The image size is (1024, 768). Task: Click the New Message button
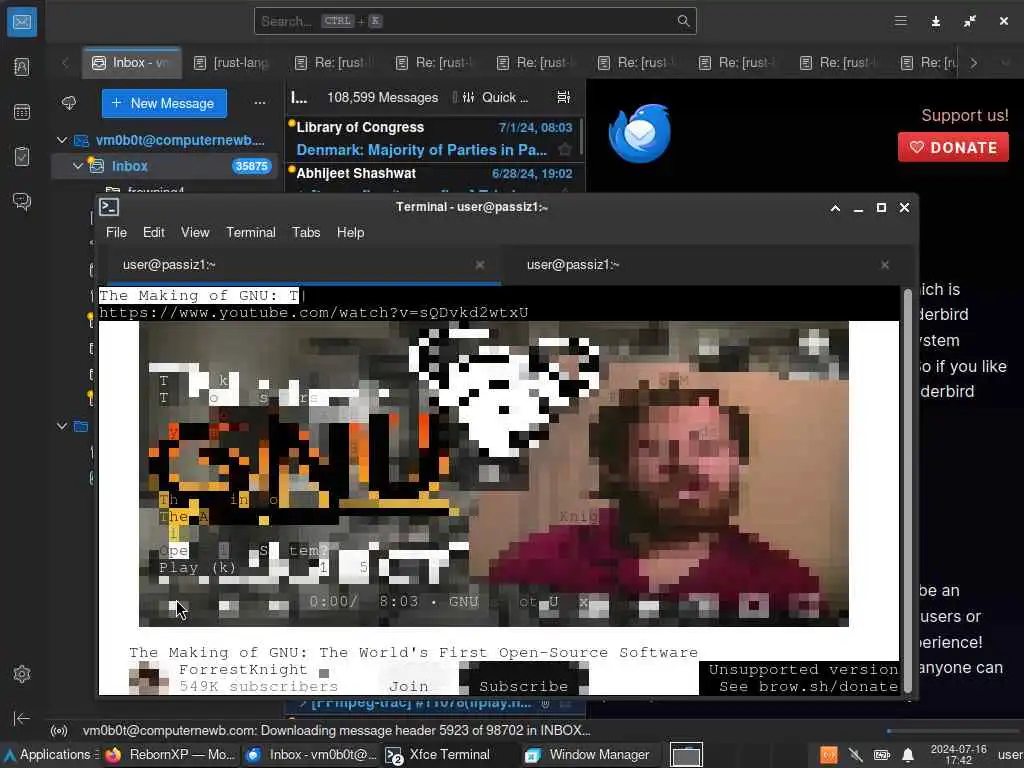164,103
